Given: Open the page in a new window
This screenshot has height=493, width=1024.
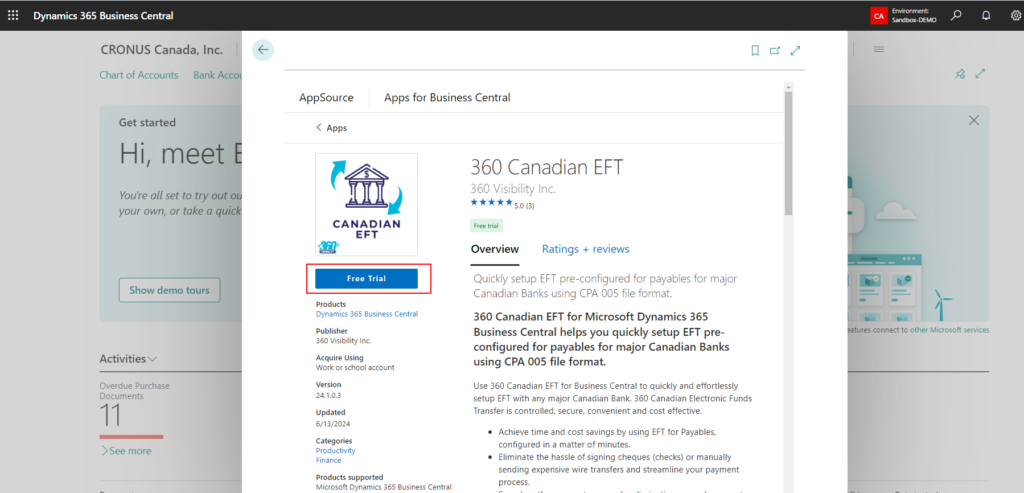Looking at the screenshot, I should [x=775, y=50].
